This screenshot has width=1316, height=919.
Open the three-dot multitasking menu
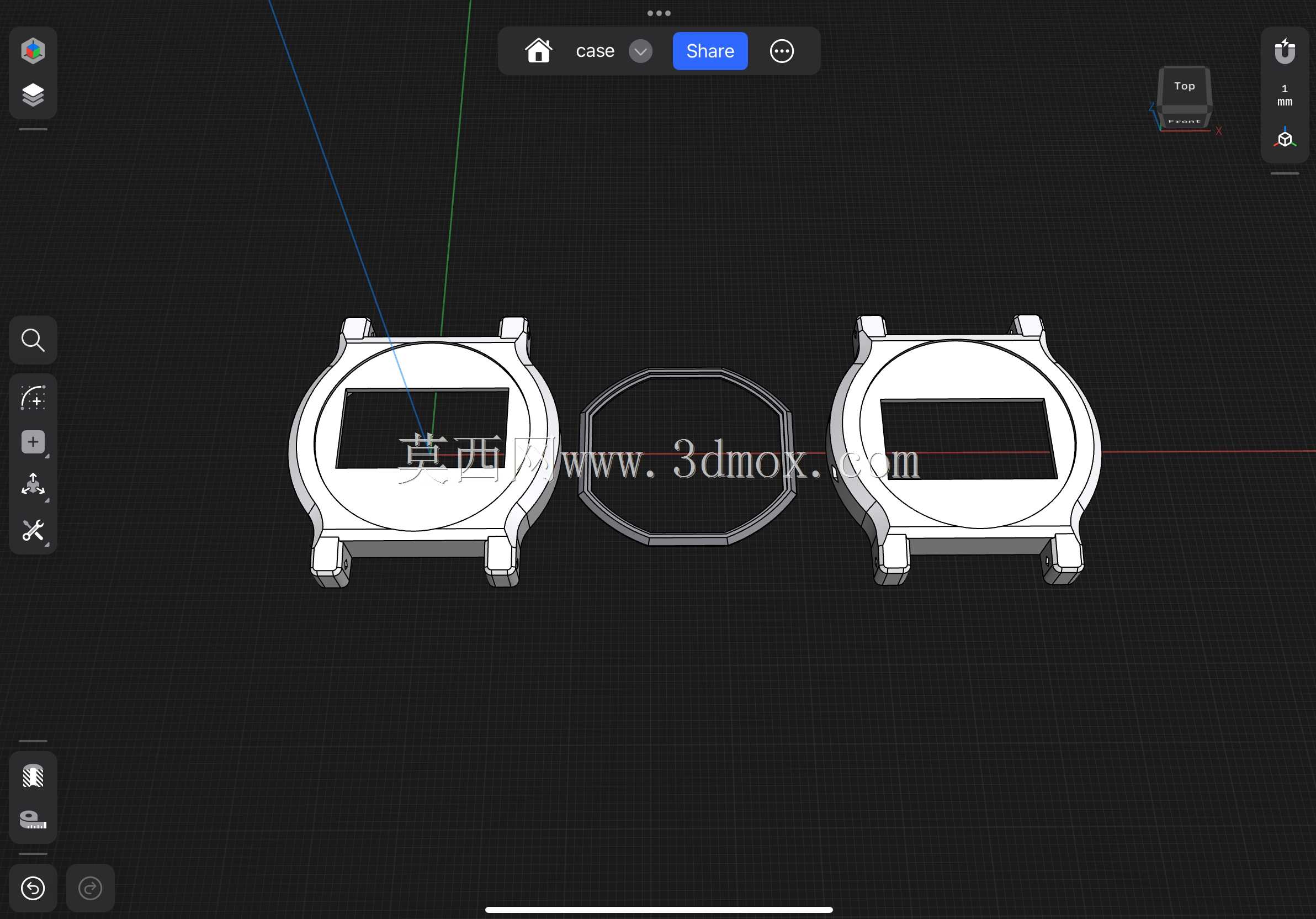[x=659, y=13]
